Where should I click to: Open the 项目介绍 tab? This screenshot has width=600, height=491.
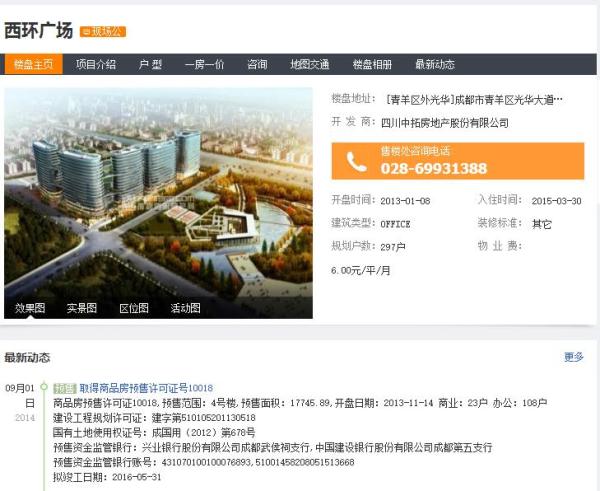click(96, 64)
